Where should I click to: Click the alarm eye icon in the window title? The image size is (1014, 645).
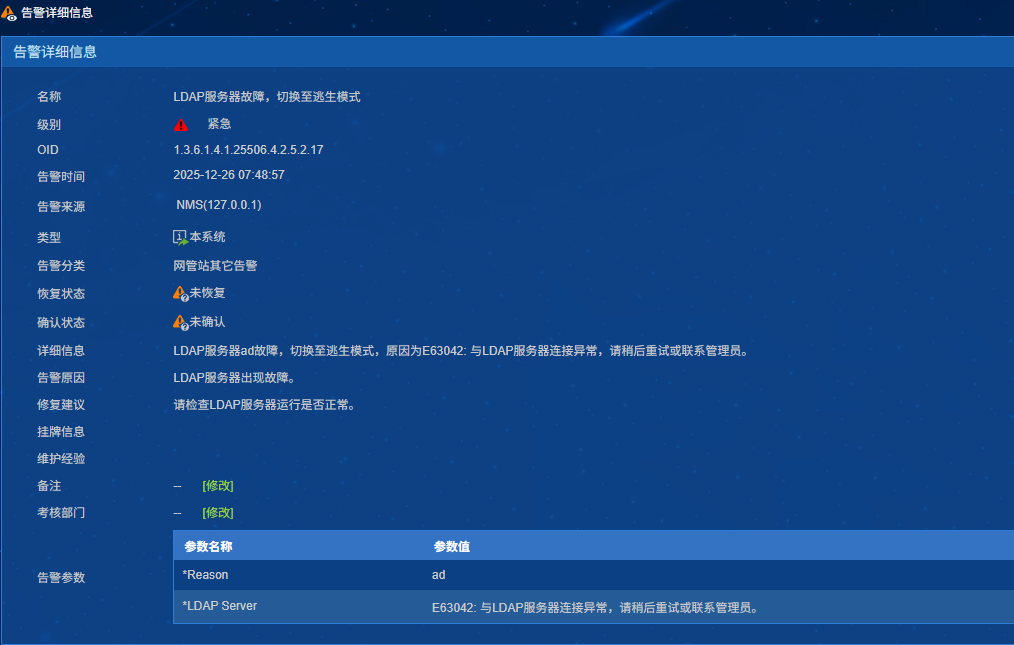[10, 13]
